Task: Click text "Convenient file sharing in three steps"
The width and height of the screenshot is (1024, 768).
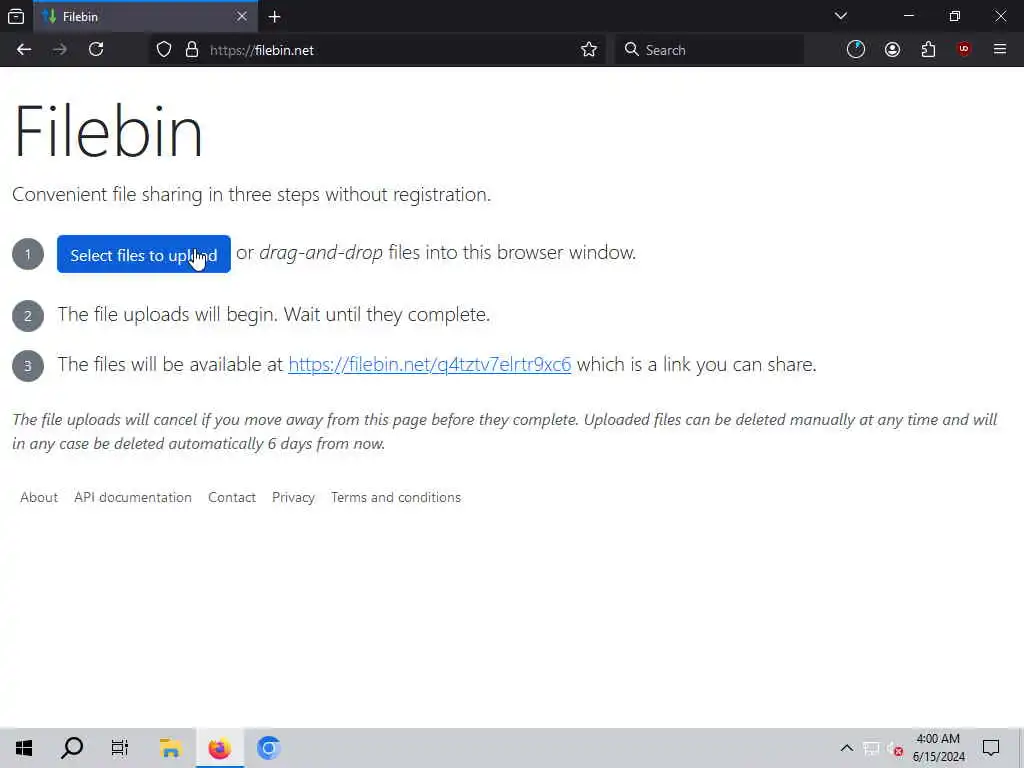Action: pos(167,195)
